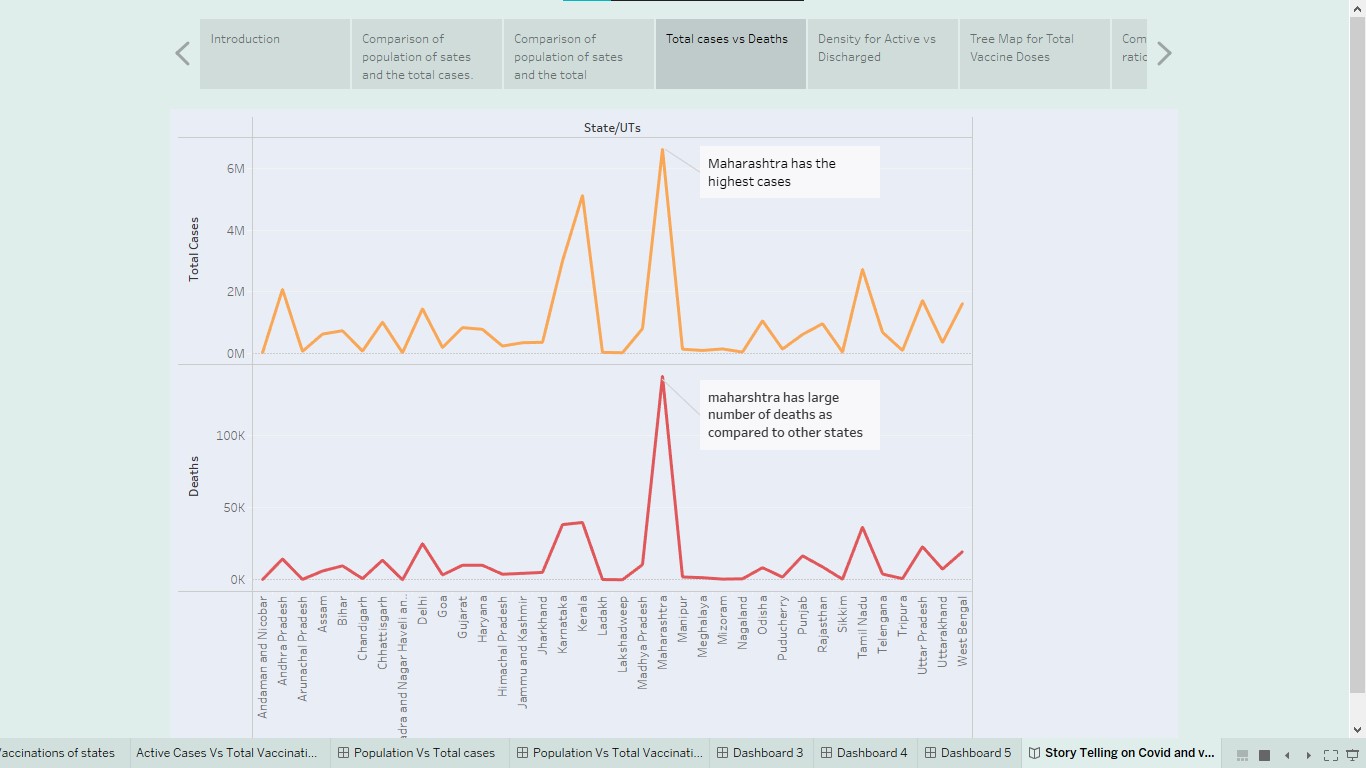1366x768 pixels.
Task: Click the next story point arrow in the toolbar
Action: point(1308,753)
